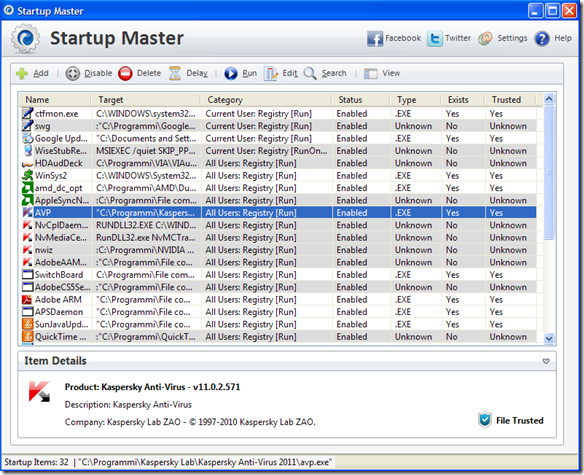Click the Help question mark icon

click(542, 38)
